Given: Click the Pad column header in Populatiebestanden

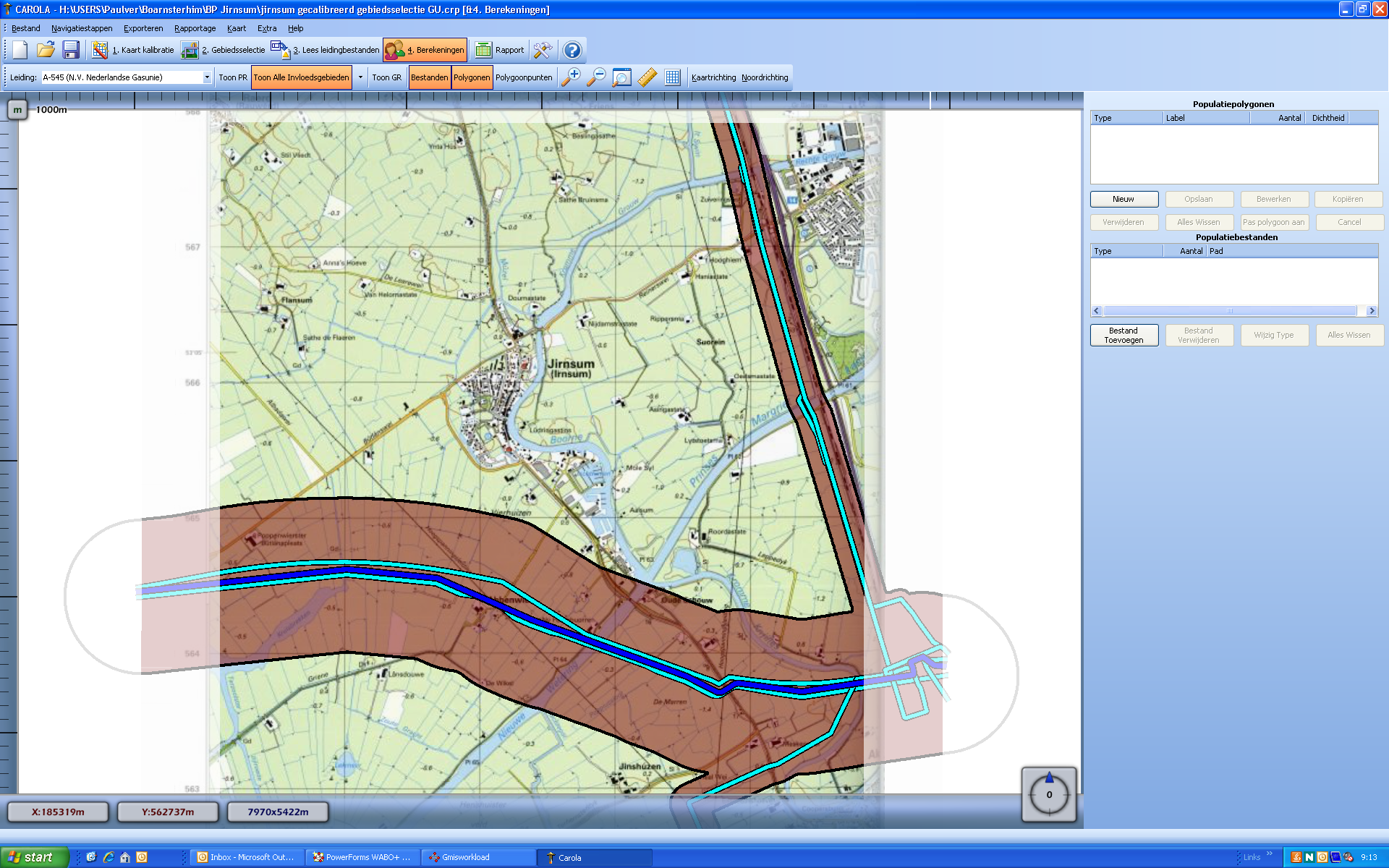Looking at the screenshot, I should pos(1292,251).
